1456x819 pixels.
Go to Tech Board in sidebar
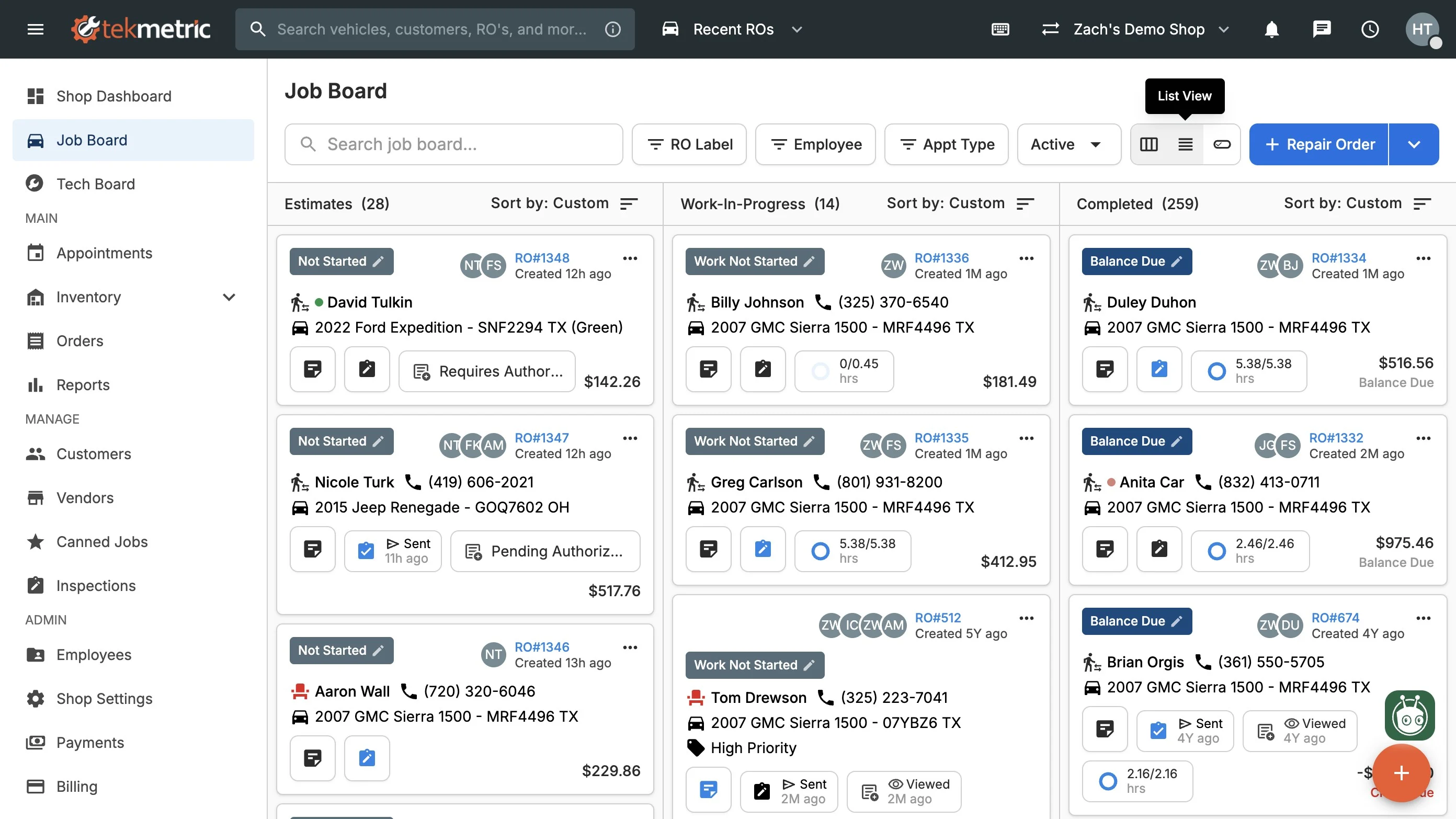coord(96,184)
